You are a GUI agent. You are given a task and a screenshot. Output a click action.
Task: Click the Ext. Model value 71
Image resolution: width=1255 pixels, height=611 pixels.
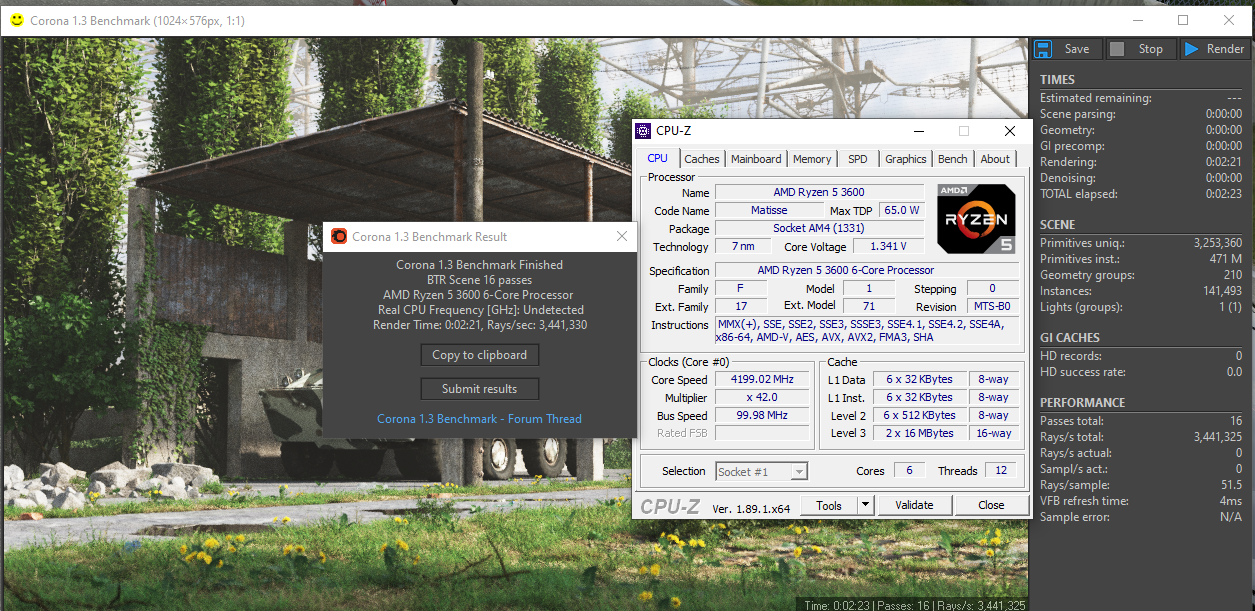867,307
